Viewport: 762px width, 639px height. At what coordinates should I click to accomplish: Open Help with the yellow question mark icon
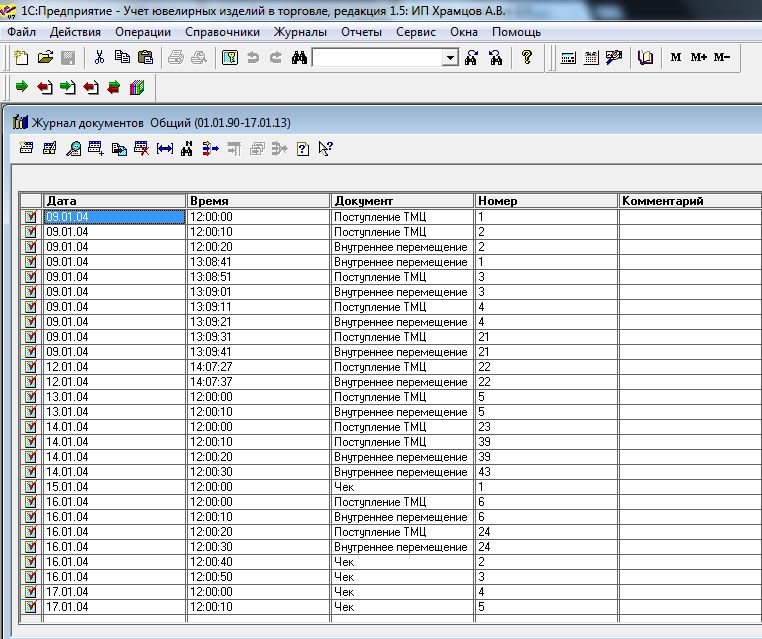[x=526, y=58]
